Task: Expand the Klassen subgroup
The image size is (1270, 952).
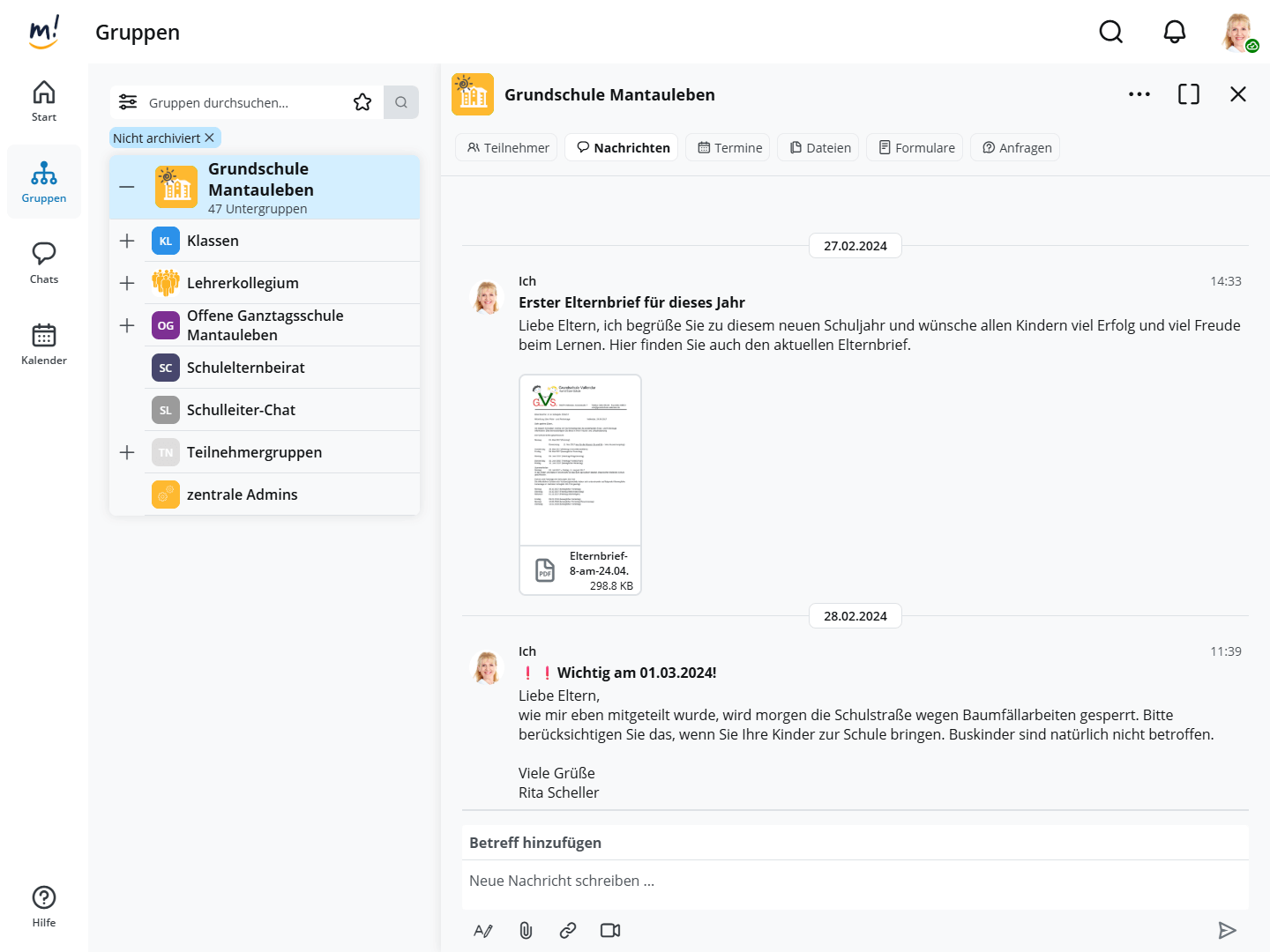Action: [x=127, y=241]
